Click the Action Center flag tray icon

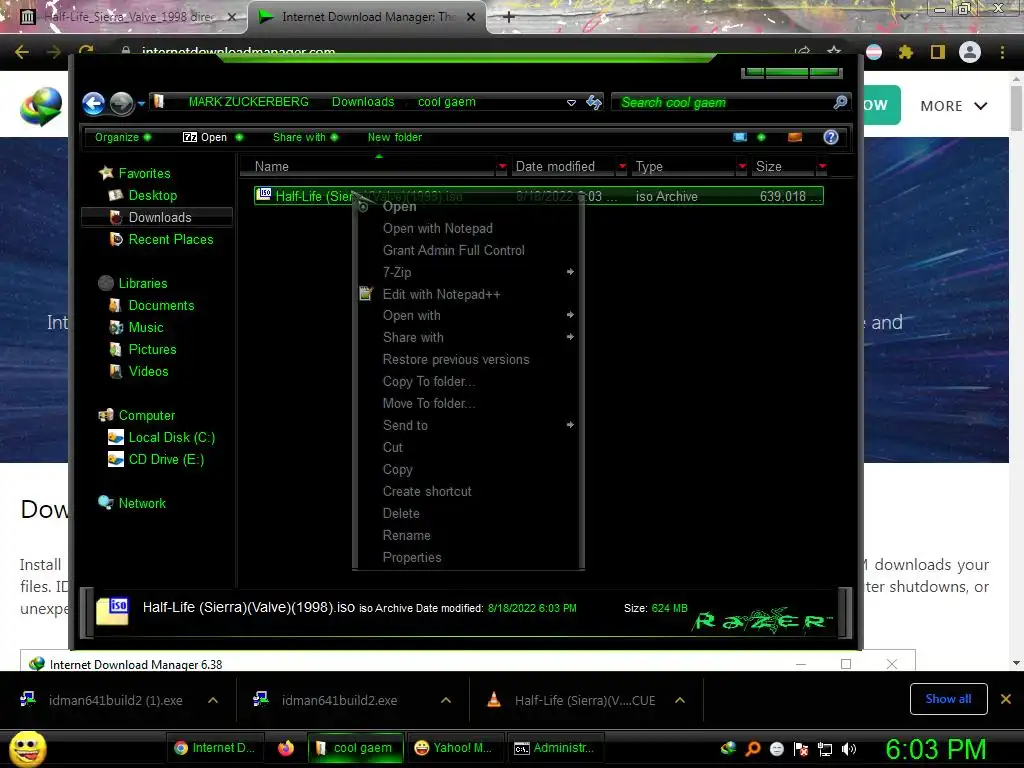tap(801, 749)
